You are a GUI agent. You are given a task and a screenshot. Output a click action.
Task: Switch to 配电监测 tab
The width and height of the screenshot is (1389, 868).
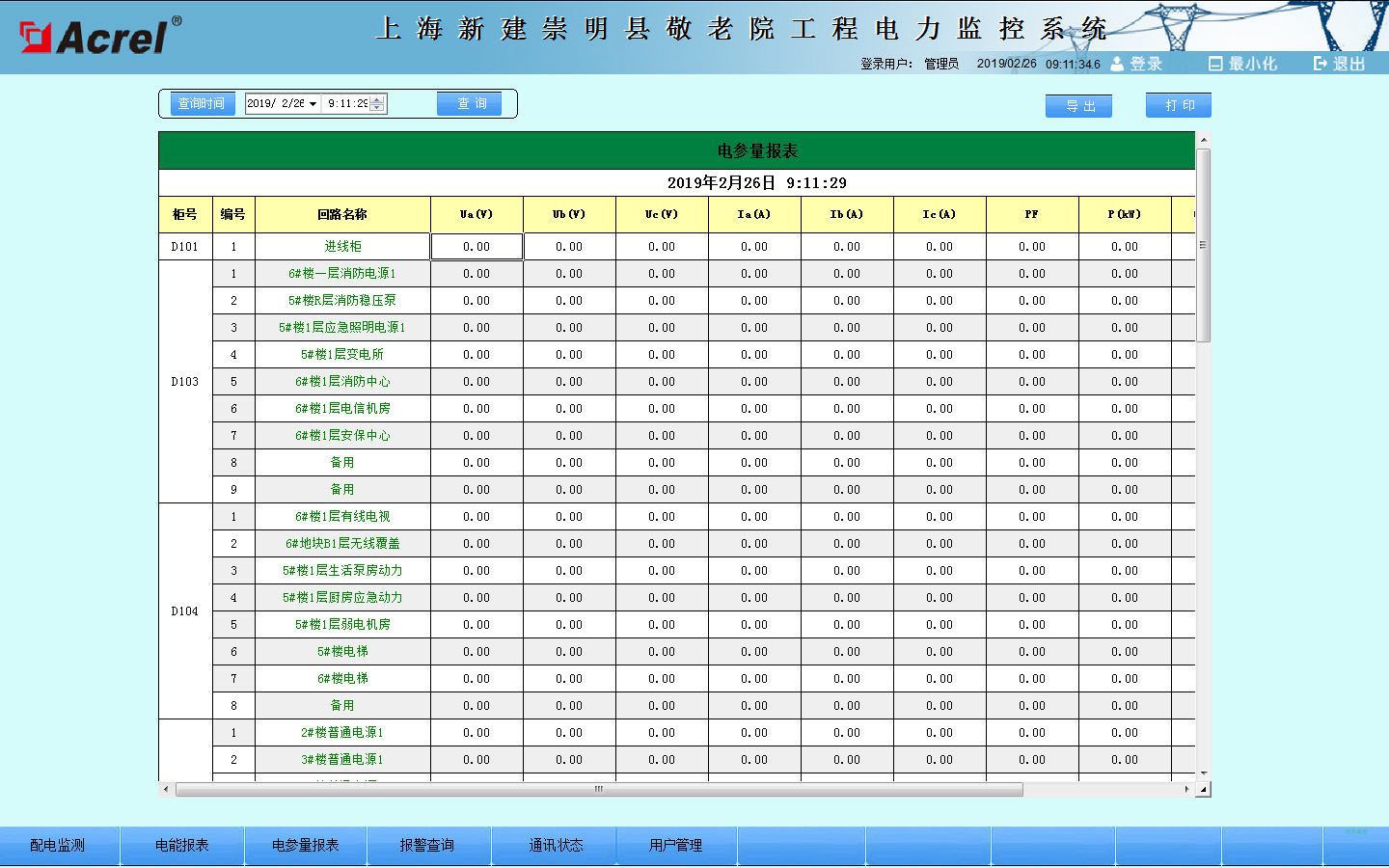(58, 846)
